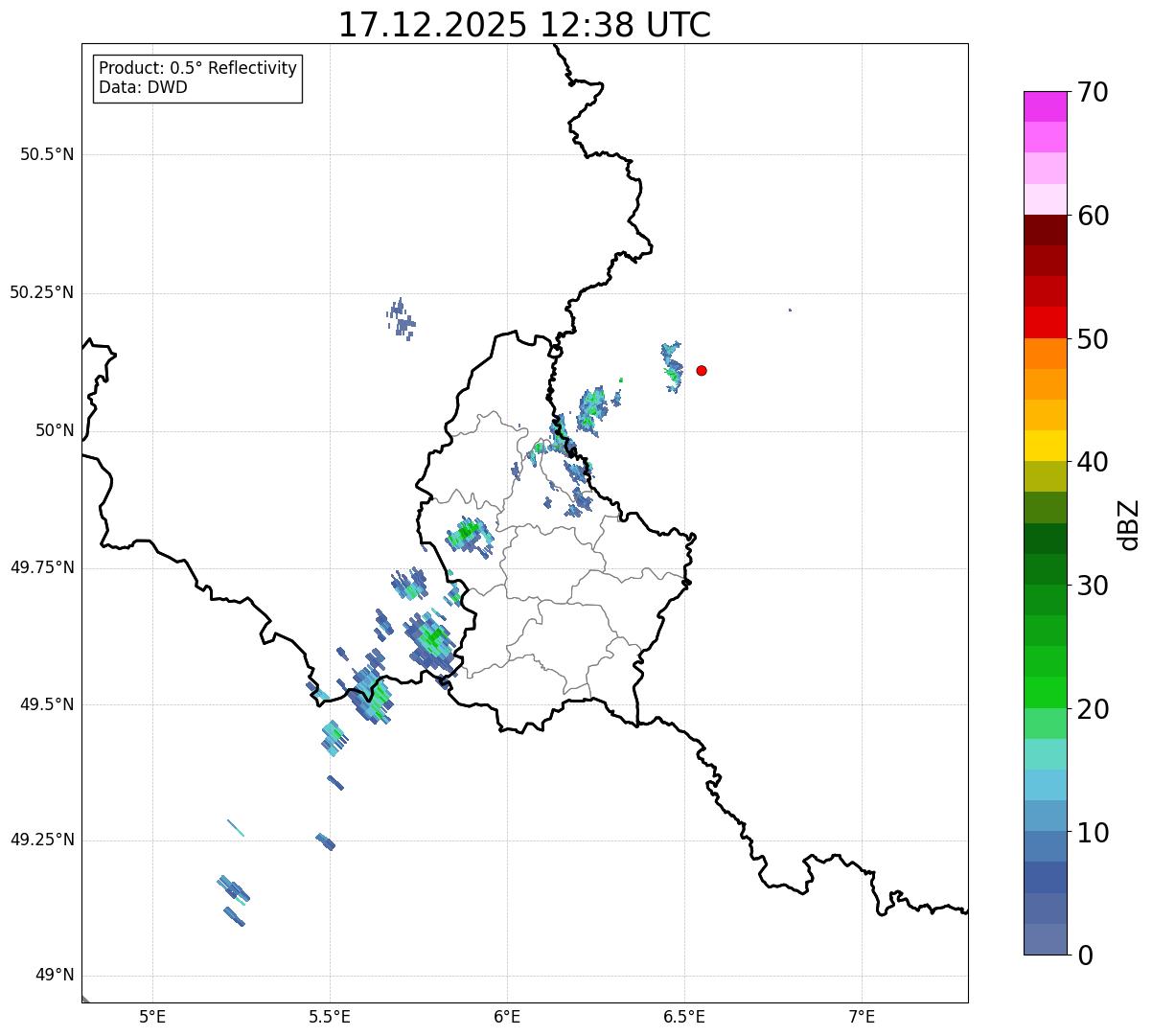Click the 49.25°N latitude label
The width and height of the screenshot is (1152, 1036).
coord(42,840)
